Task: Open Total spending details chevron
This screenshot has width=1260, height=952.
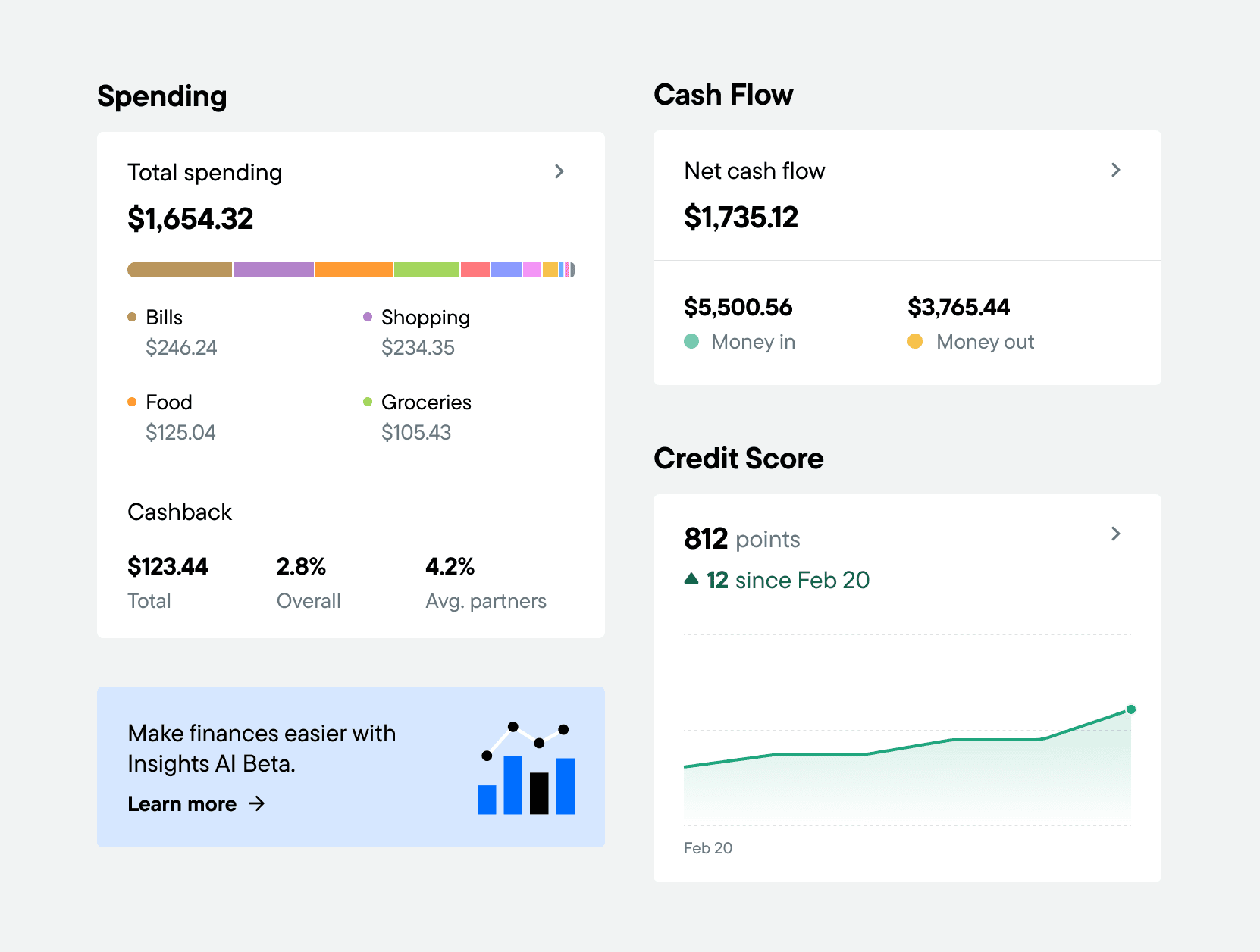Action: click(x=559, y=172)
